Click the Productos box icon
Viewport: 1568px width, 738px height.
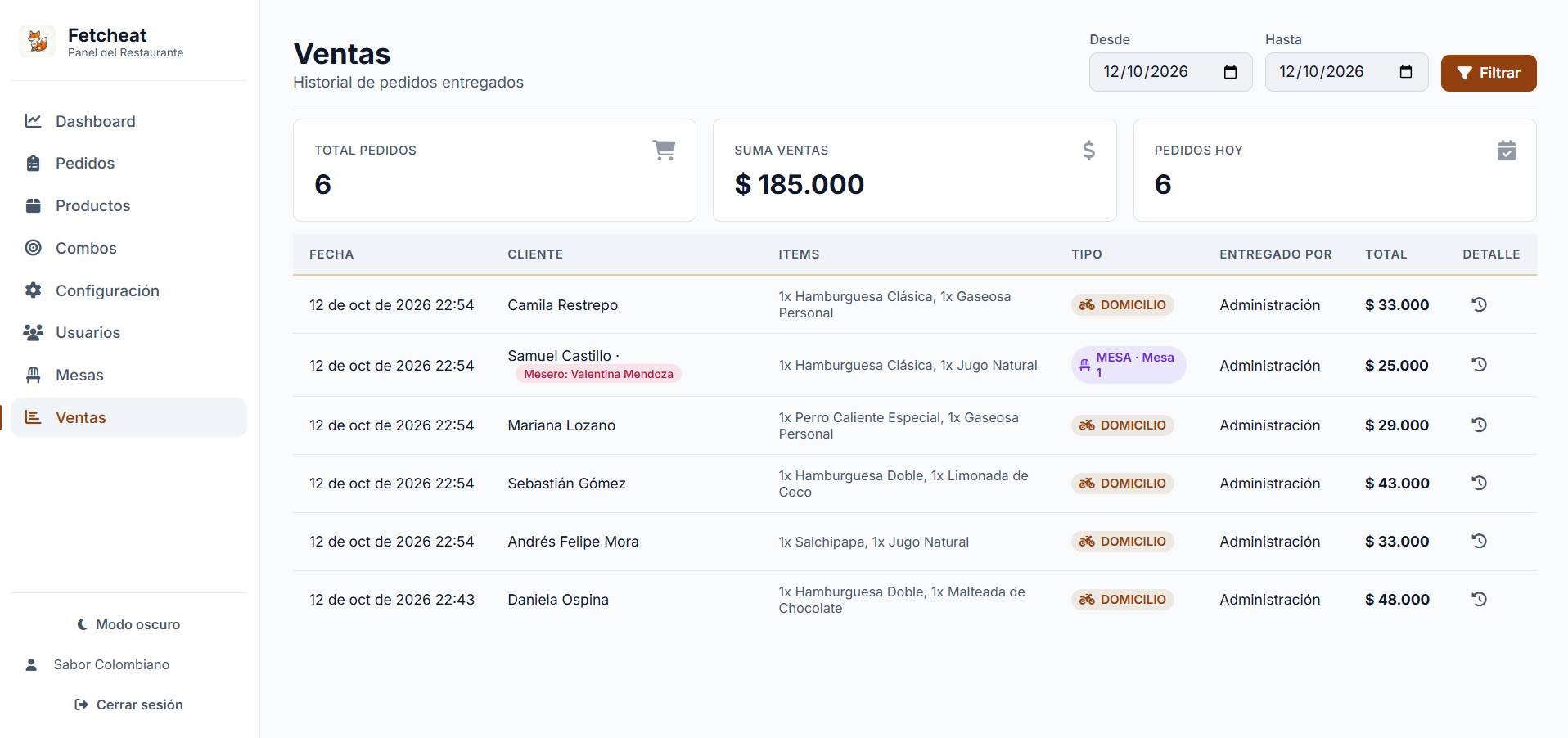coord(33,205)
